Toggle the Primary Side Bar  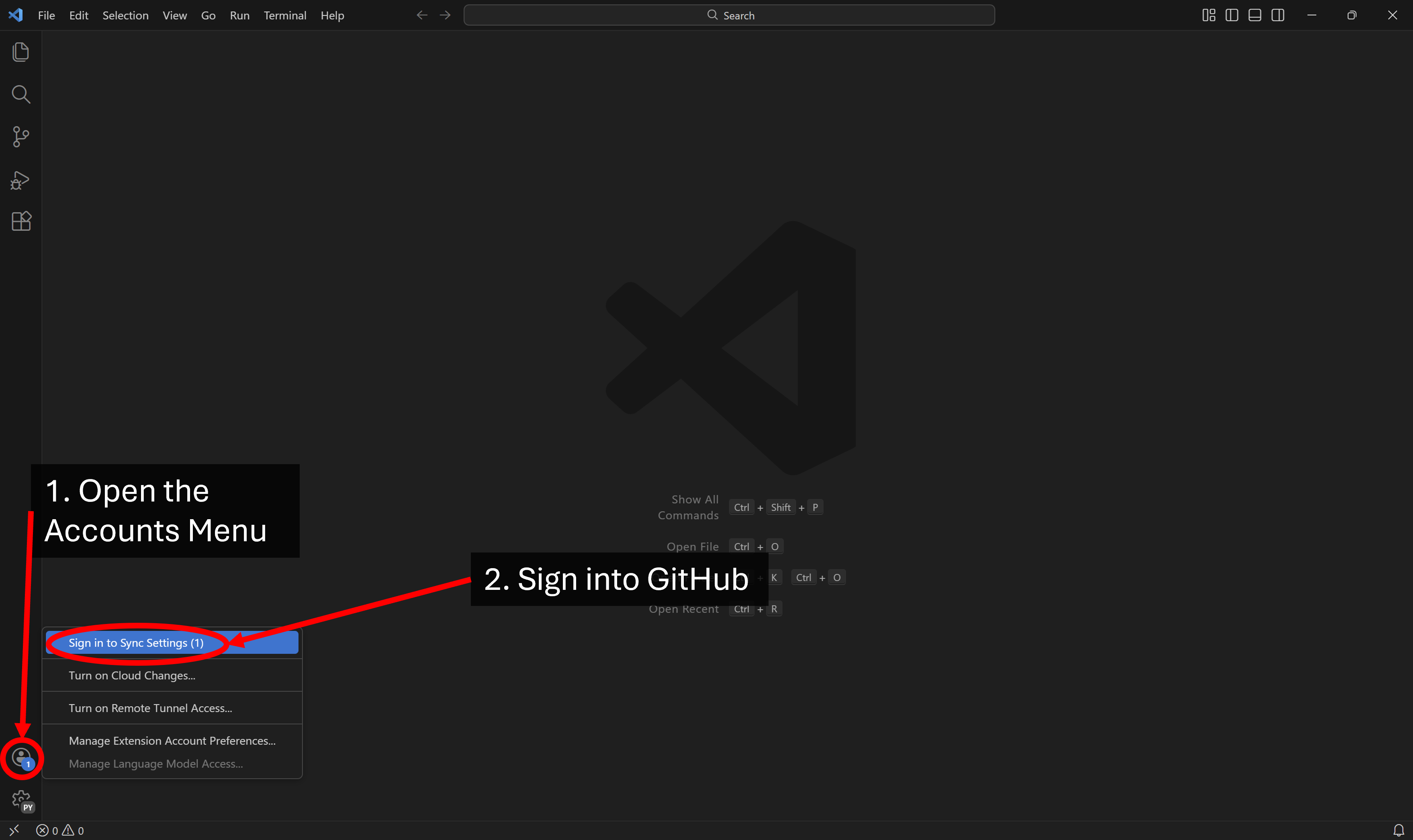coord(1232,15)
